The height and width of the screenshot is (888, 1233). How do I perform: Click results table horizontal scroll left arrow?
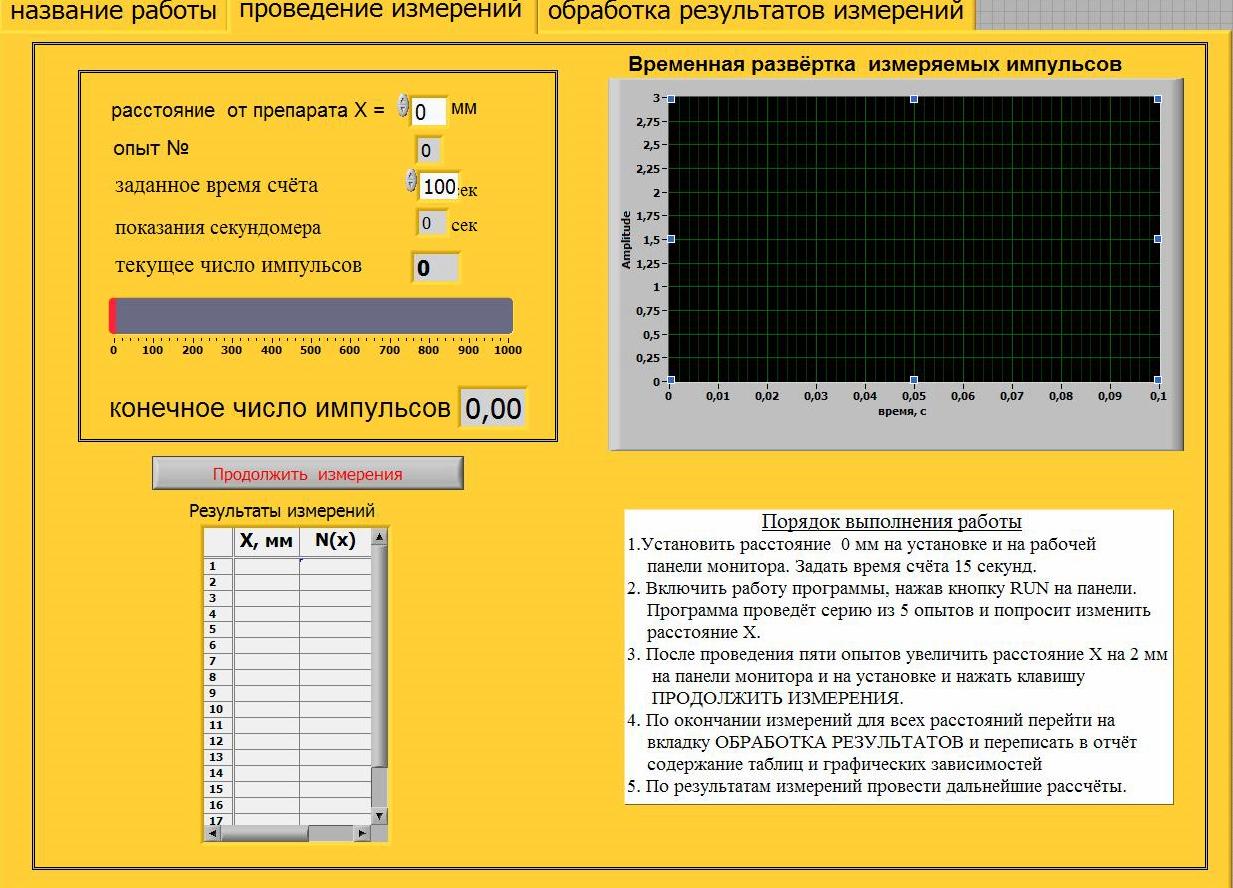[x=212, y=833]
